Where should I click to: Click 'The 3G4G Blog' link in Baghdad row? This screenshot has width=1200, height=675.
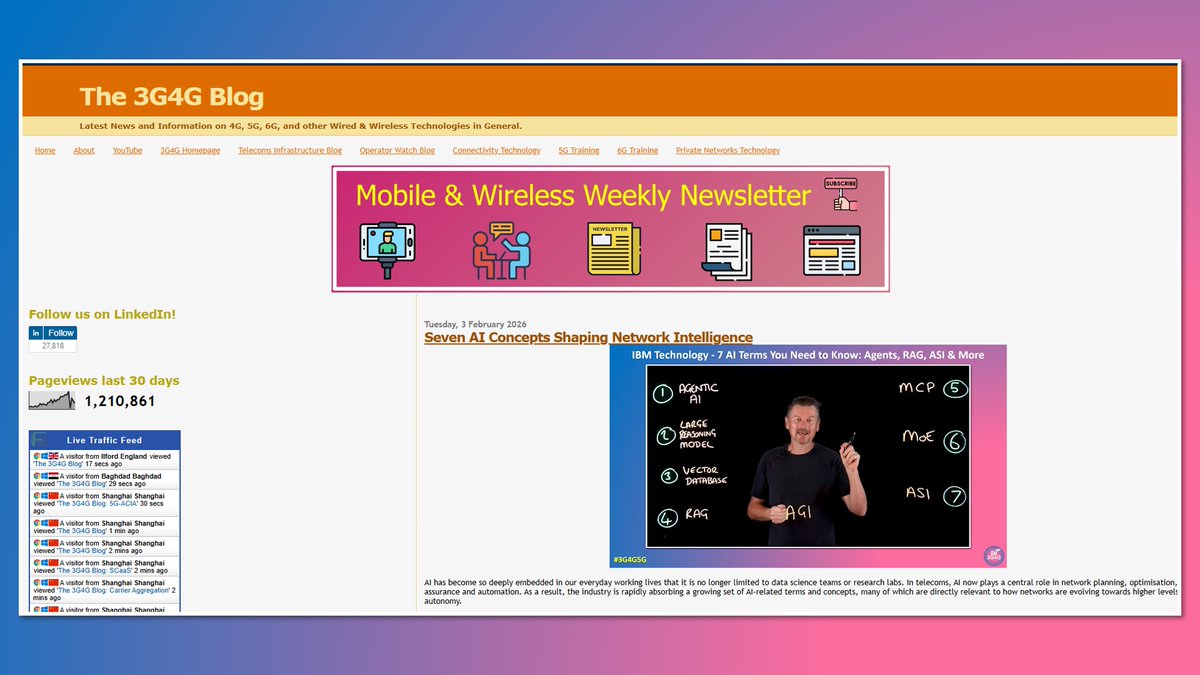click(x=82, y=483)
